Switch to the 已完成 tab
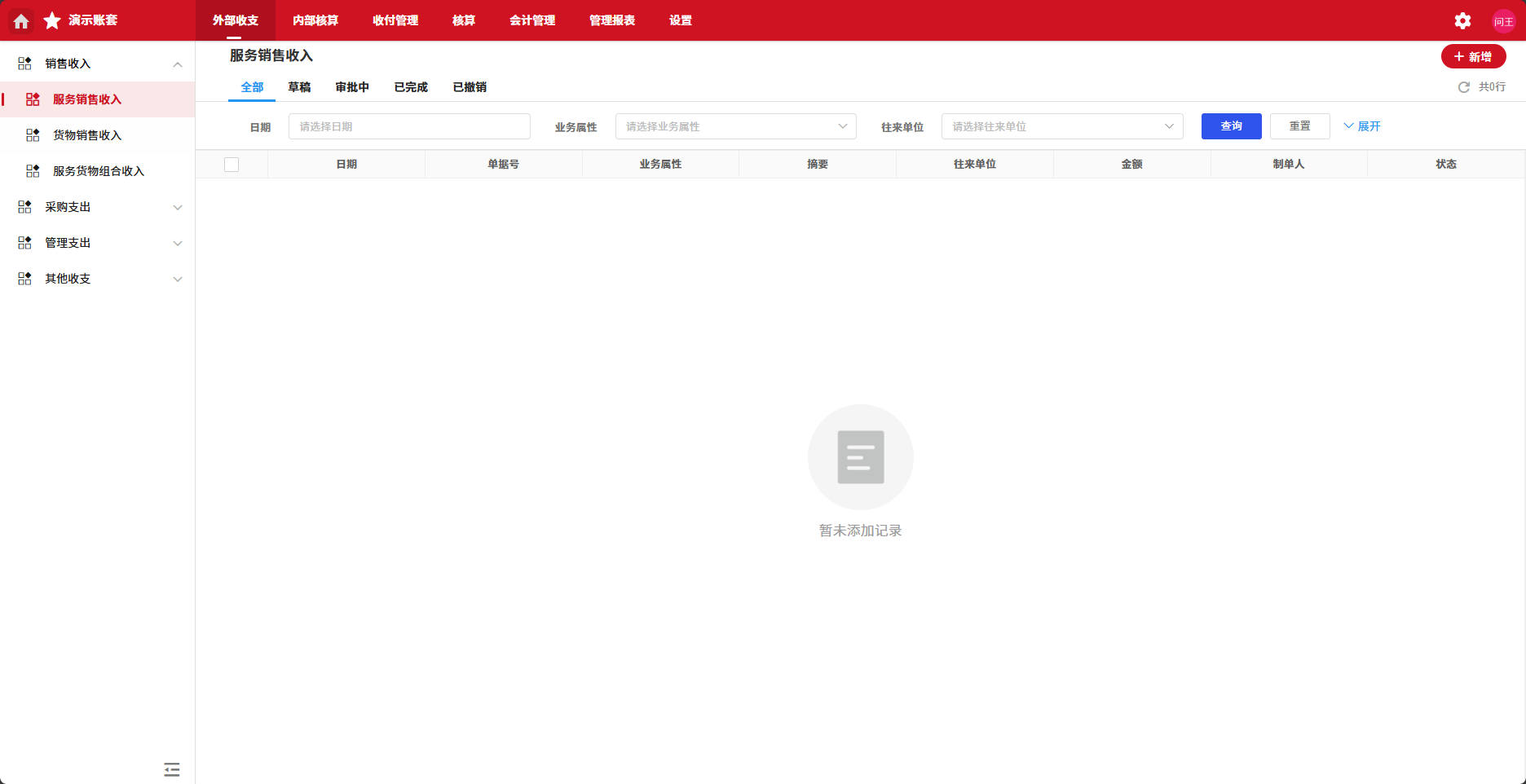This screenshot has width=1526, height=784. click(x=411, y=87)
